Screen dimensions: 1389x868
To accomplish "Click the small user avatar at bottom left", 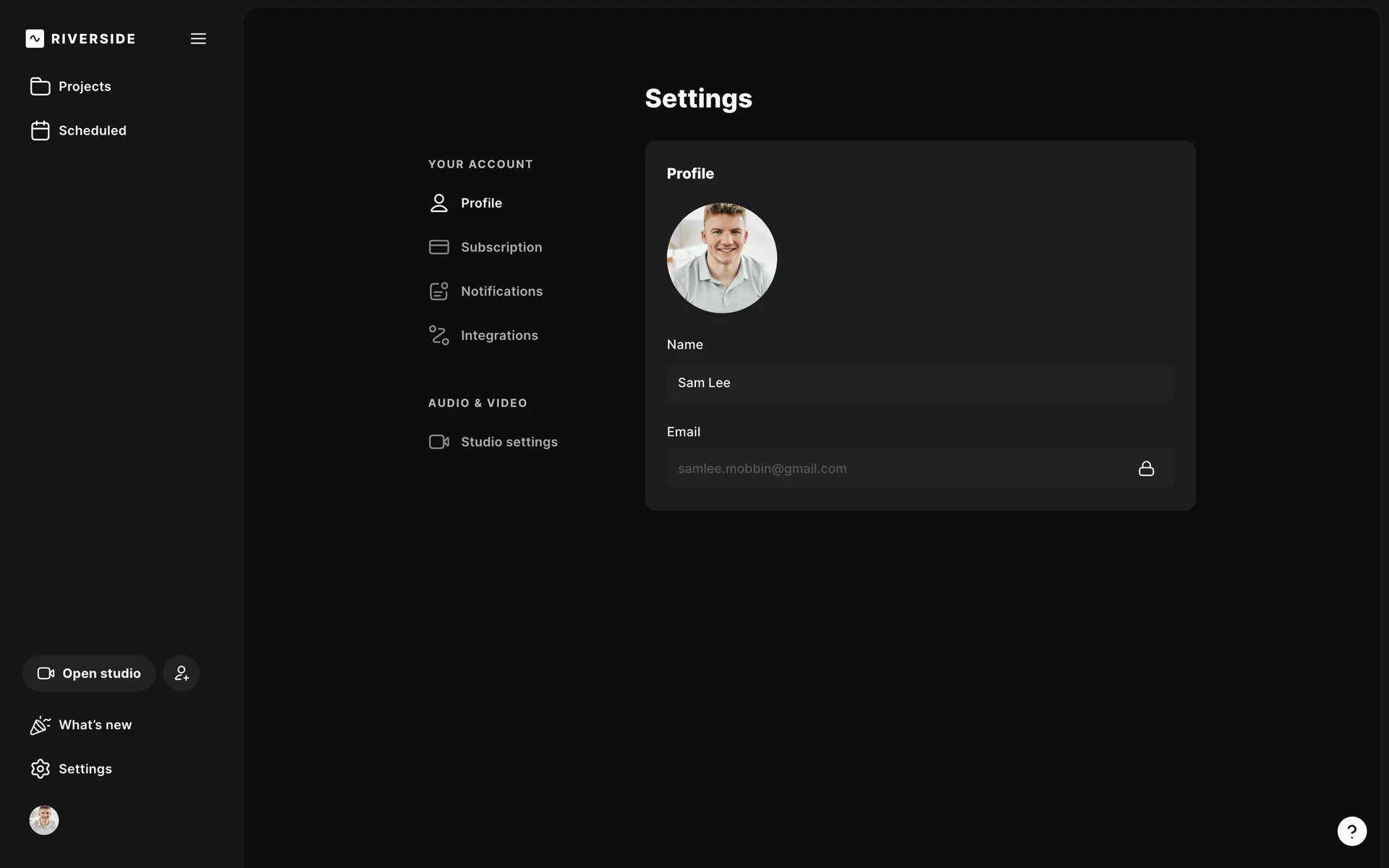I will (x=44, y=820).
